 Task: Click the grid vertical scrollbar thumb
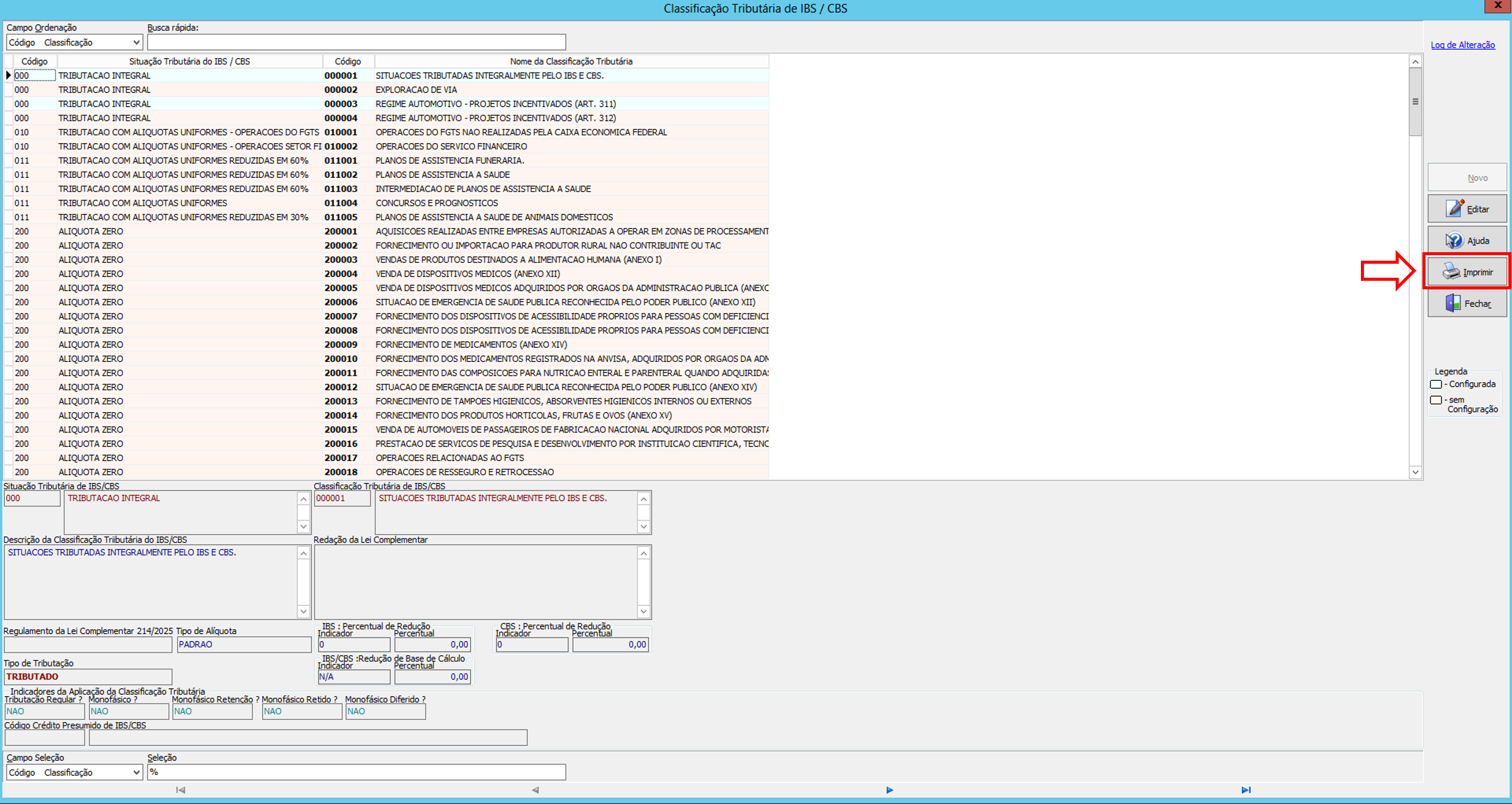(1415, 102)
